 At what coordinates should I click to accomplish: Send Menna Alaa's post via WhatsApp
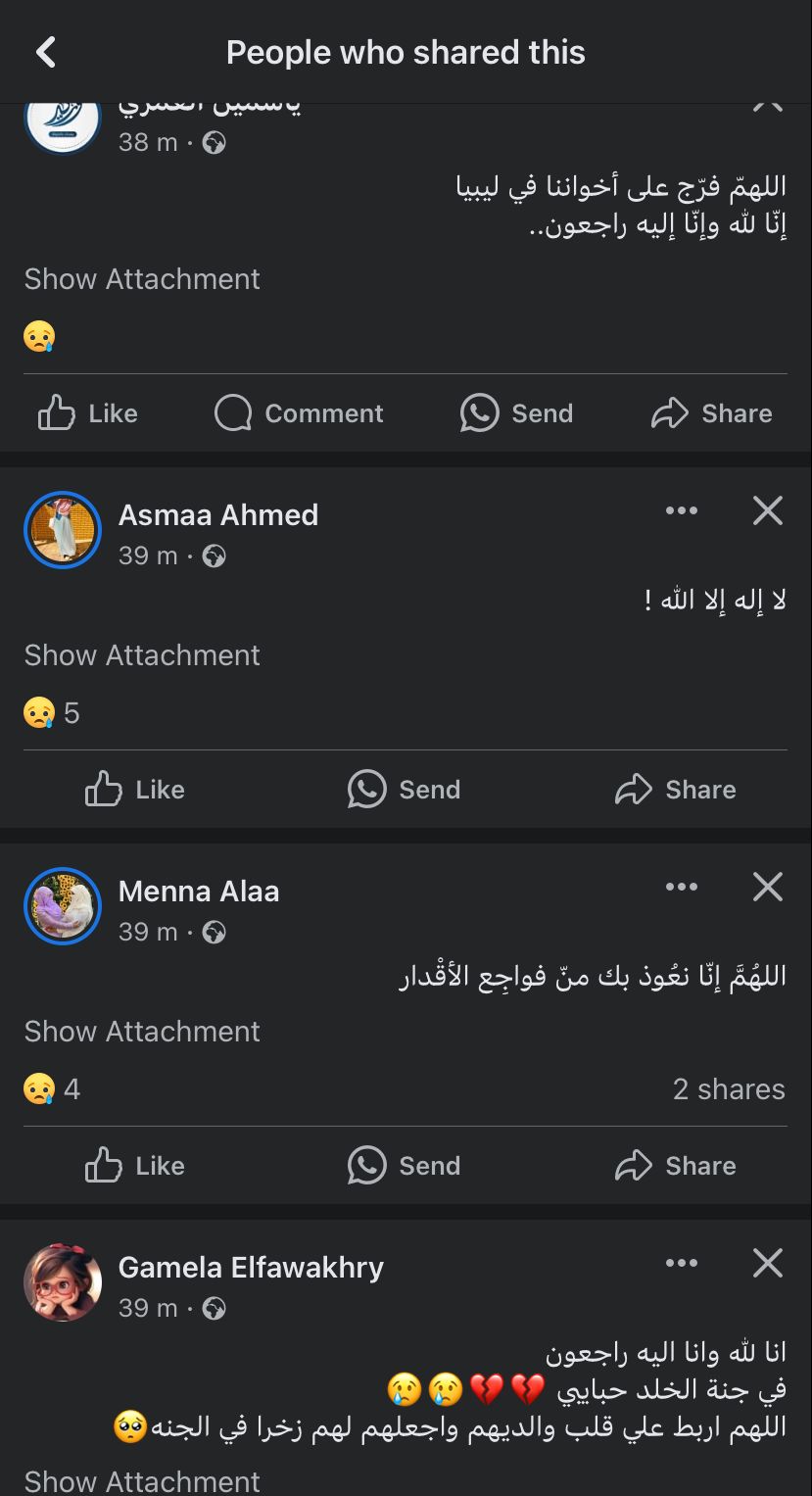(404, 1166)
